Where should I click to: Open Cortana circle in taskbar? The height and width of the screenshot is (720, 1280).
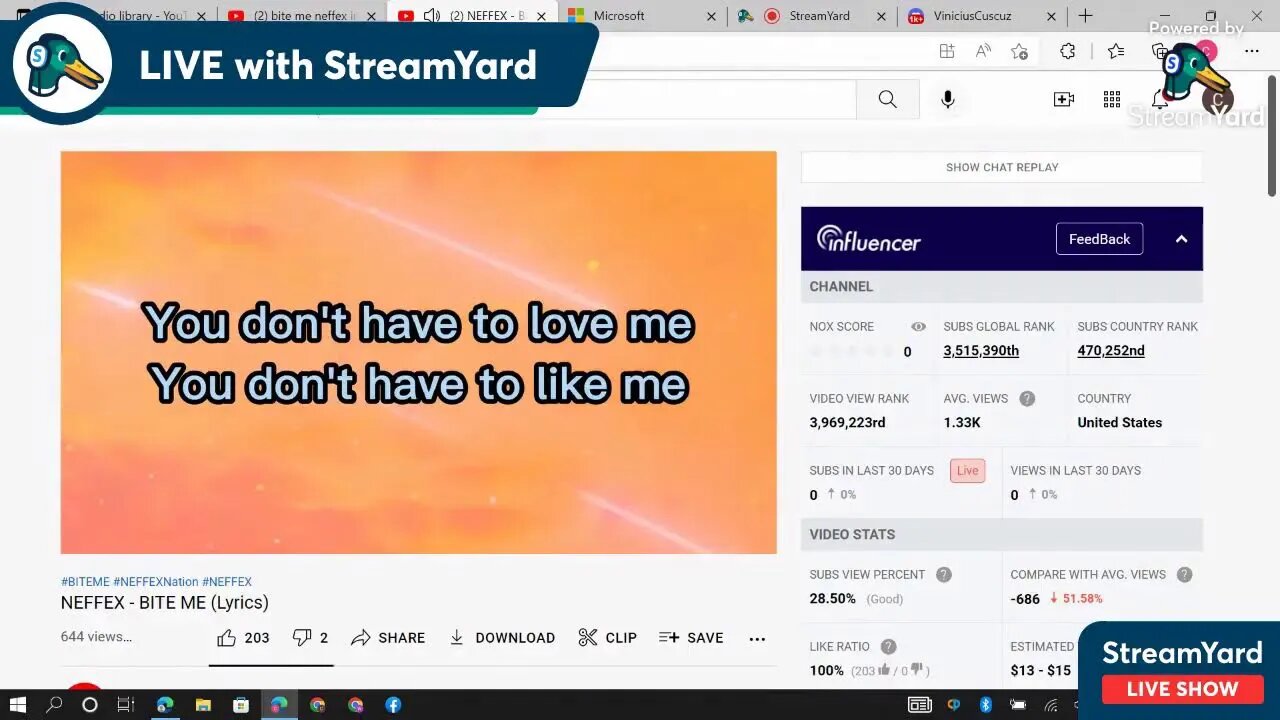(x=90, y=705)
